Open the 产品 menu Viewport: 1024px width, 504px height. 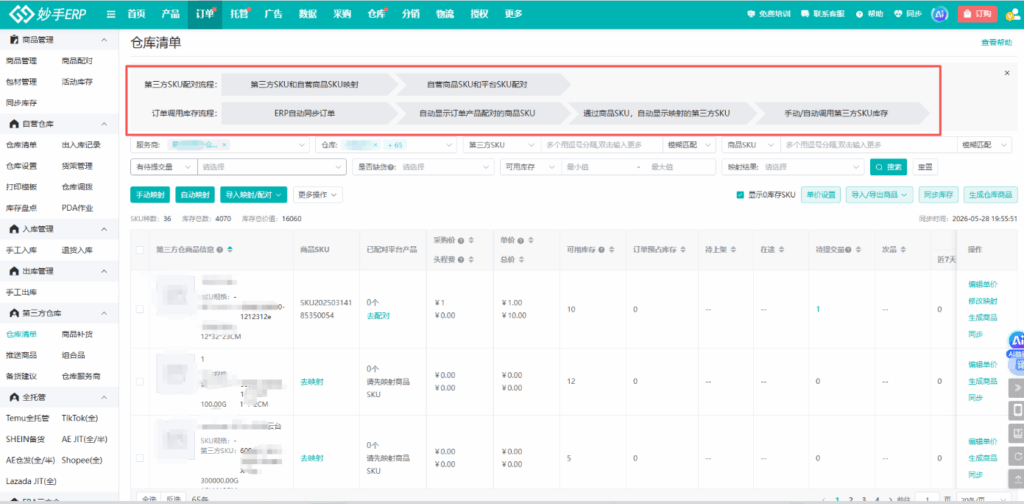(x=170, y=14)
